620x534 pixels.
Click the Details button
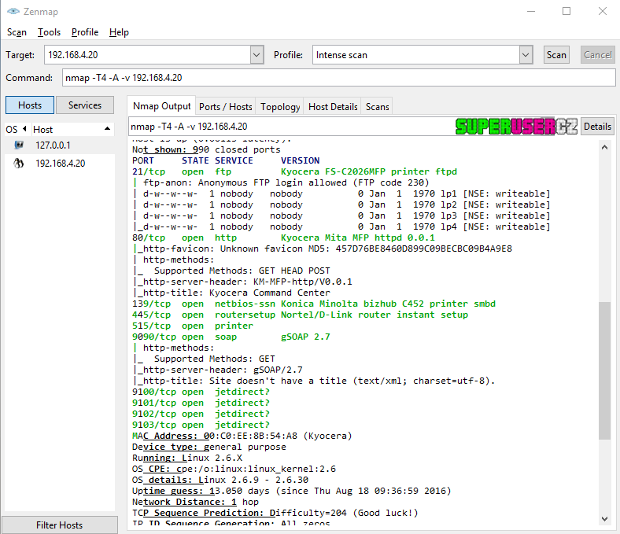click(597, 126)
